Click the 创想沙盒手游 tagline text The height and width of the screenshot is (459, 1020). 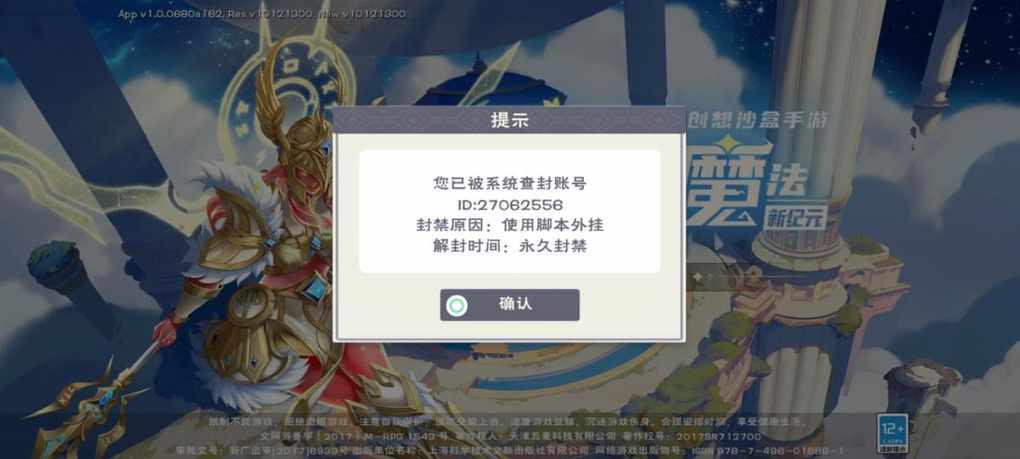pyautogui.click(x=758, y=120)
